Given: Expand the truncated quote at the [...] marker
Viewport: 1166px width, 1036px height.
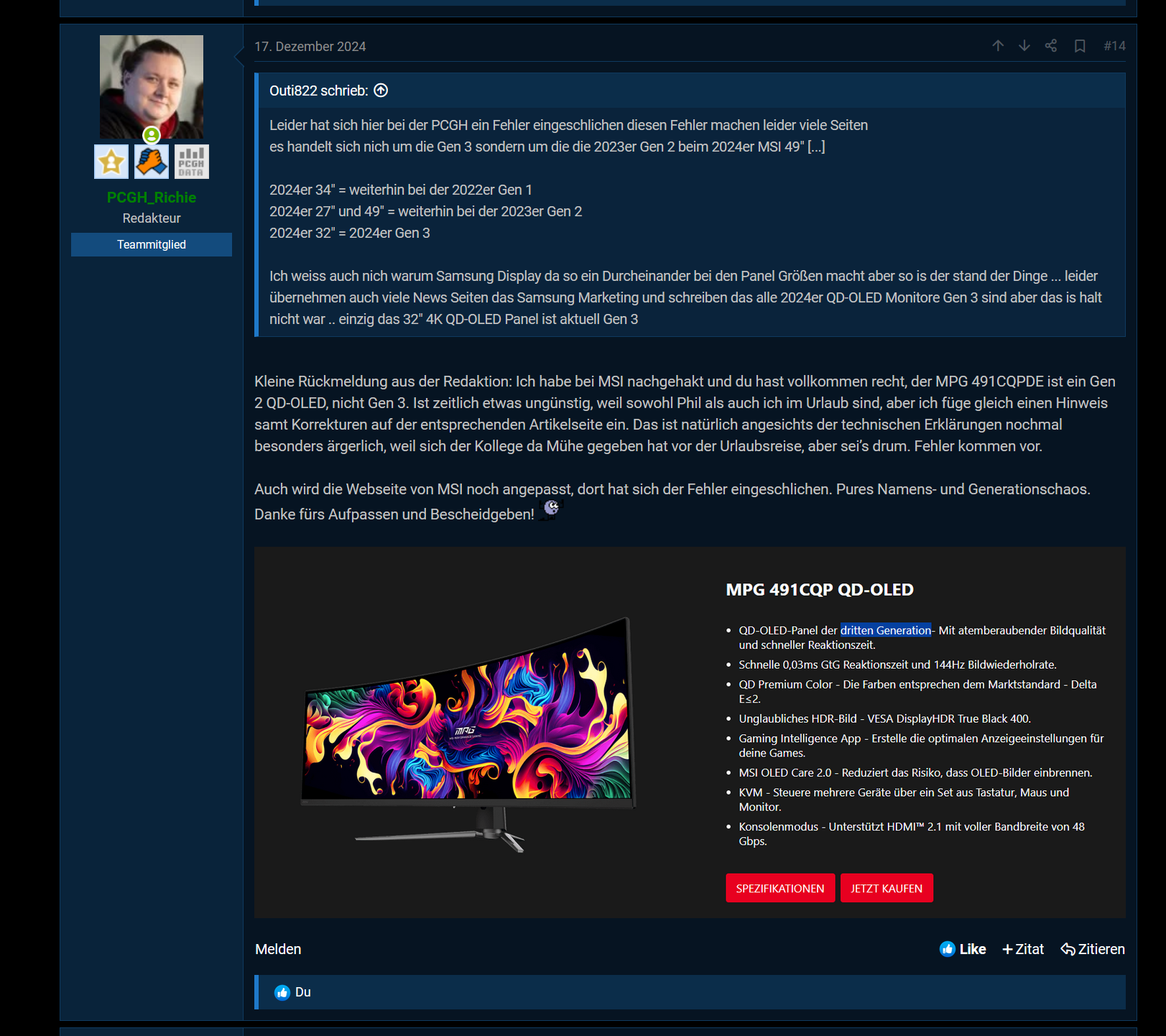Looking at the screenshot, I should pyautogui.click(x=818, y=147).
